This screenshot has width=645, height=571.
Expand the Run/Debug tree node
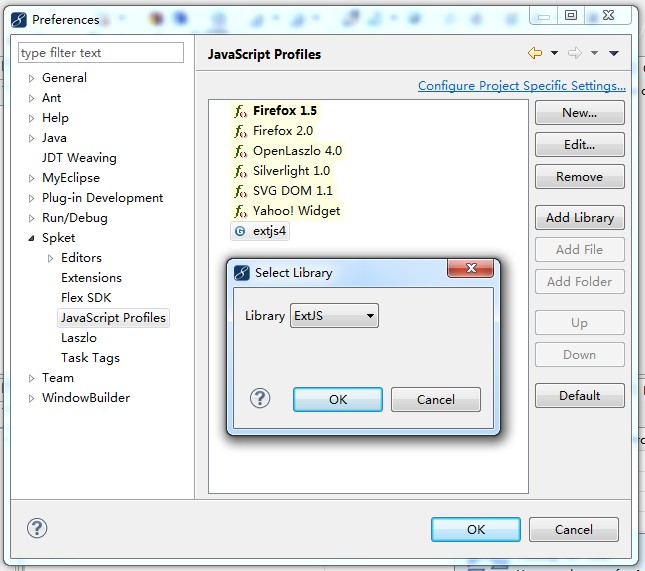click(31, 218)
